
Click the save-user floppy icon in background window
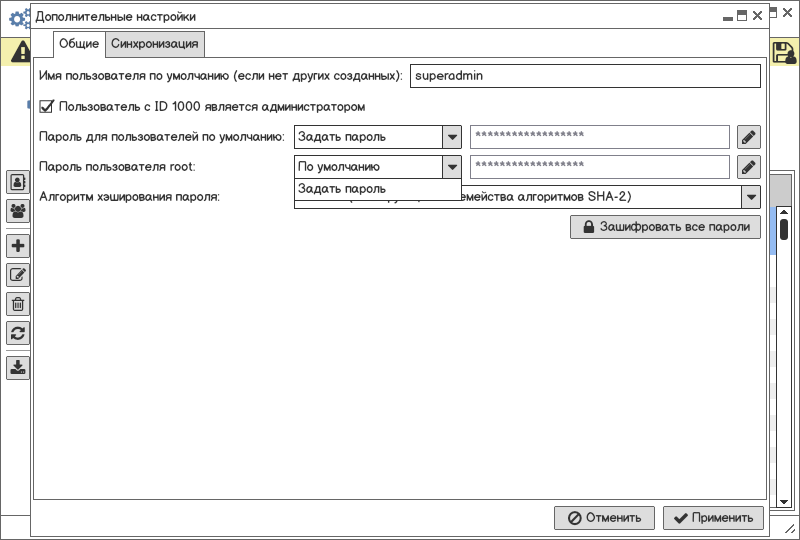(x=784, y=53)
